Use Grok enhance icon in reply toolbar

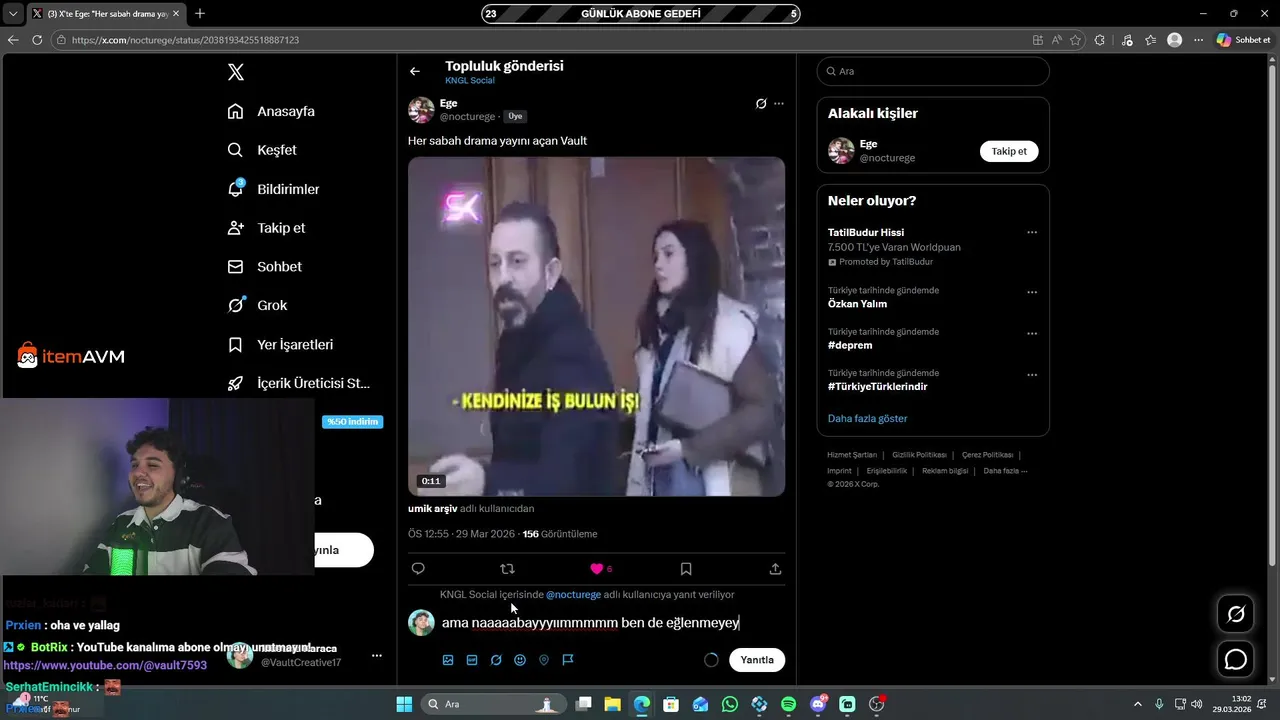496,660
